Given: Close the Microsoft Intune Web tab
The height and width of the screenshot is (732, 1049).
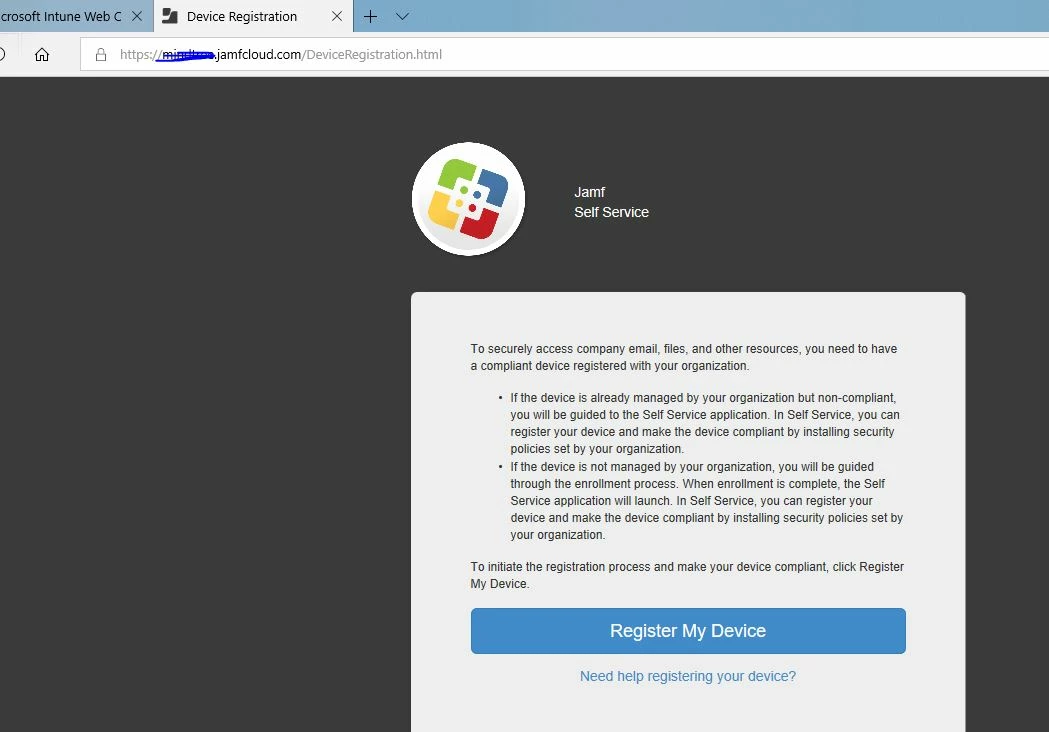Looking at the screenshot, I should pyautogui.click(x=137, y=16).
